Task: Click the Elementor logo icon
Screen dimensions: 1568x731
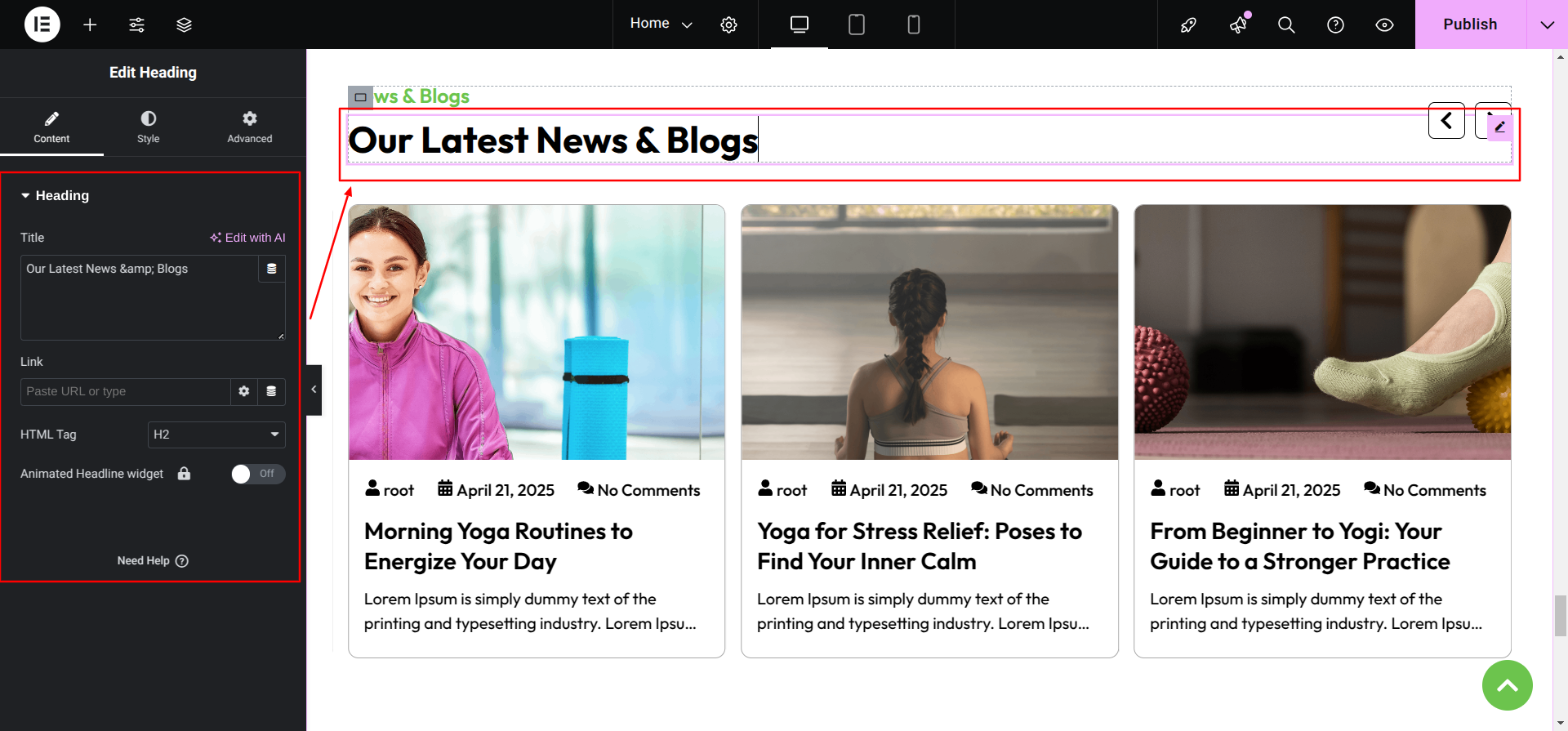Action: coord(42,25)
